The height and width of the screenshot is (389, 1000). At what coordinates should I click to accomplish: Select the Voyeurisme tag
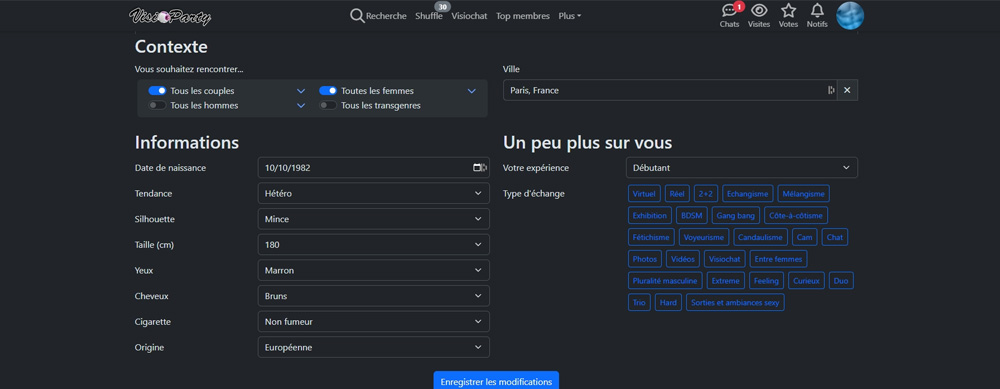(x=704, y=237)
